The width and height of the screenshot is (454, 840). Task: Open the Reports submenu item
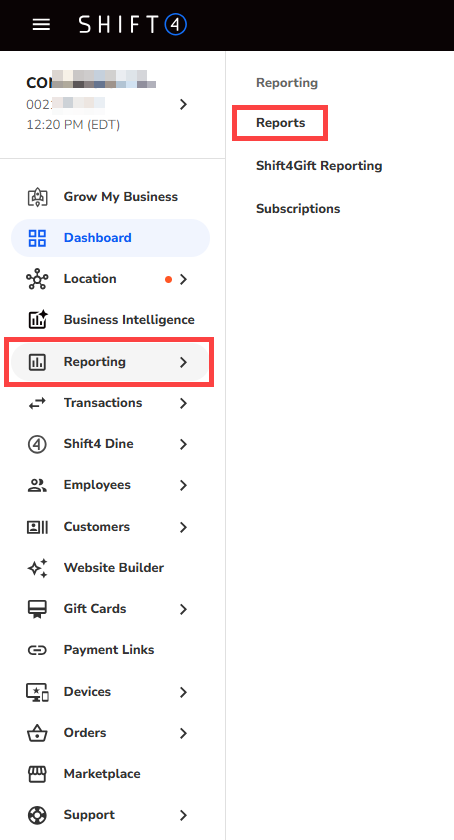tap(280, 123)
